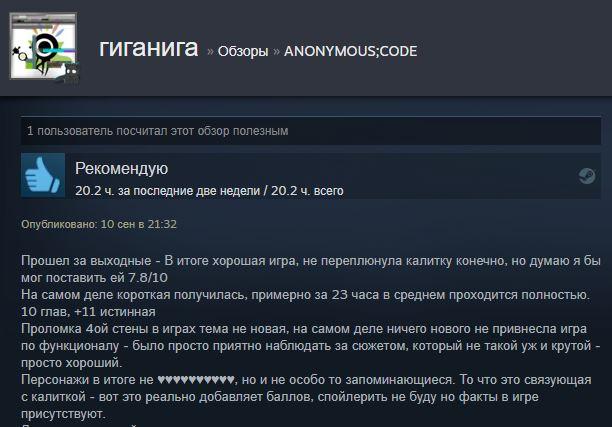The height and width of the screenshot is (427, 612).
Task: Click the 20.2 ч. всего playtime total
Action: pos(307,191)
